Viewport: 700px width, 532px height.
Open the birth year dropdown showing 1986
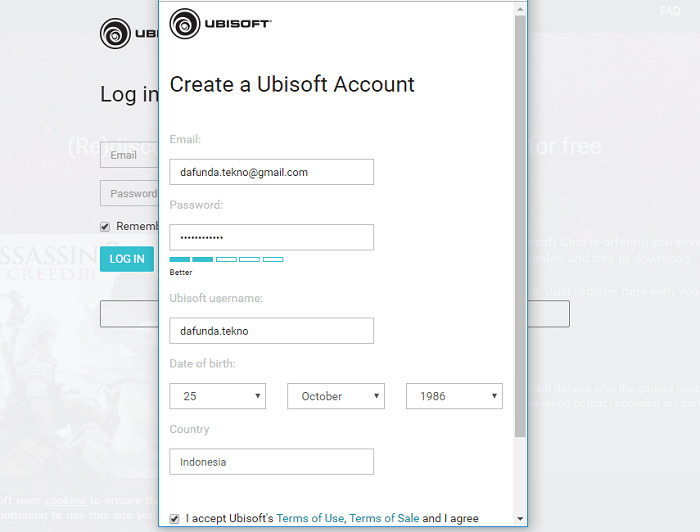pyautogui.click(x=454, y=396)
